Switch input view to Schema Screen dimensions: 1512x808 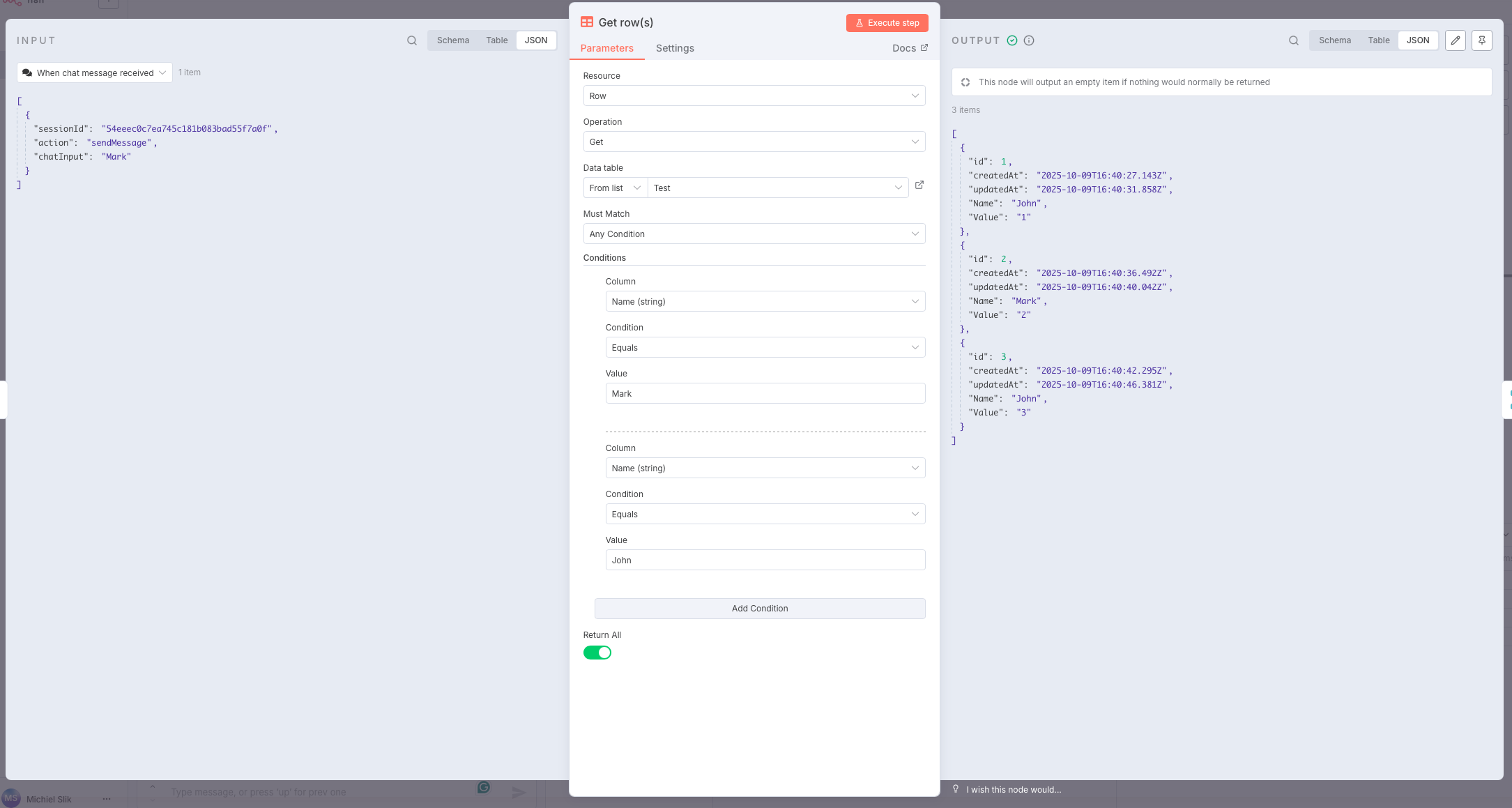pos(452,40)
